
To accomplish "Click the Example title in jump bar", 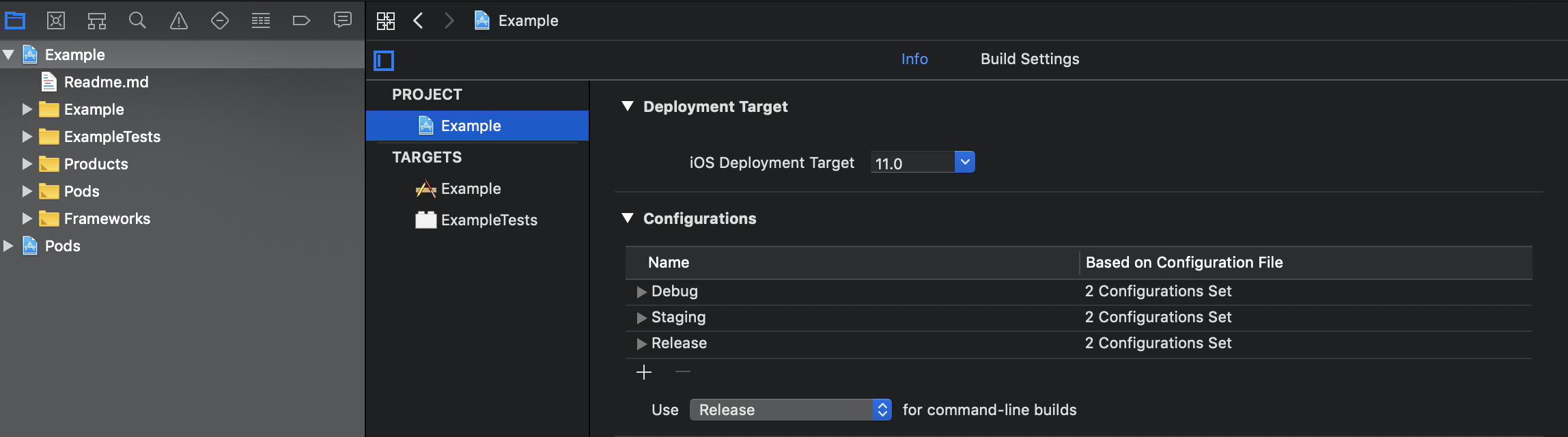I will click(529, 21).
